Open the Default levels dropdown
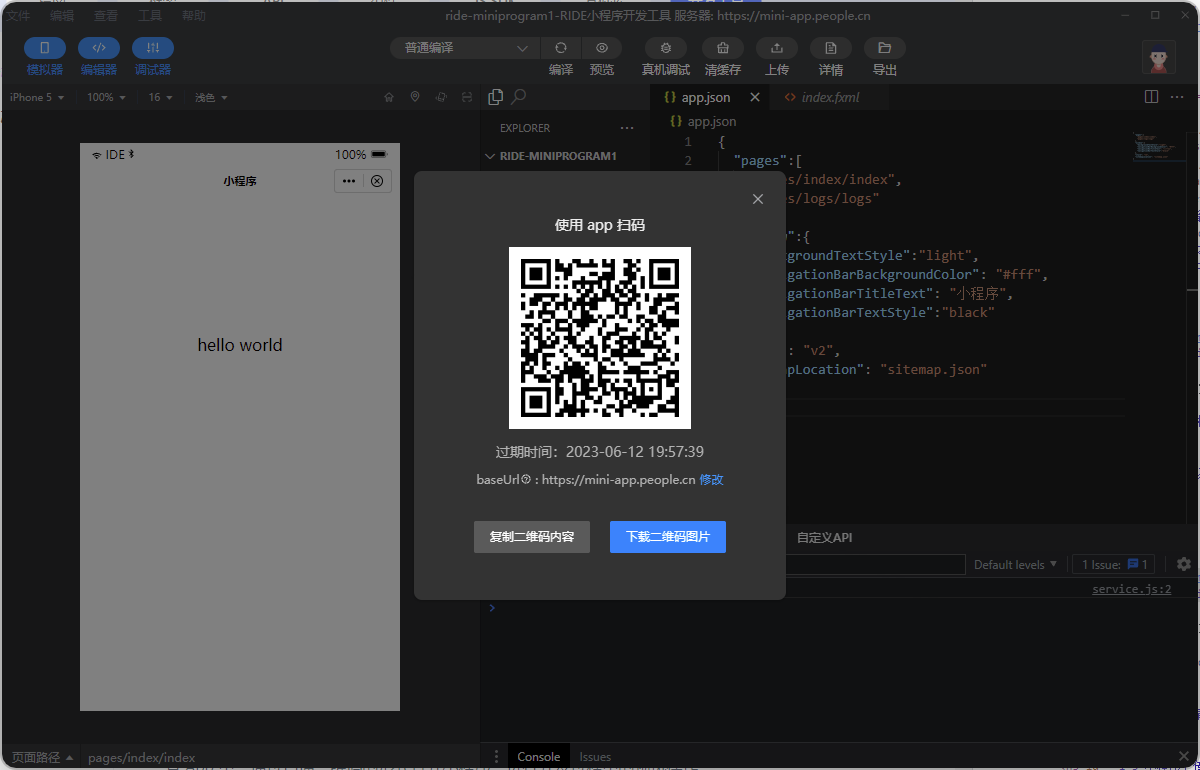The height and width of the screenshot is (770, 1200). [1016, 565]
